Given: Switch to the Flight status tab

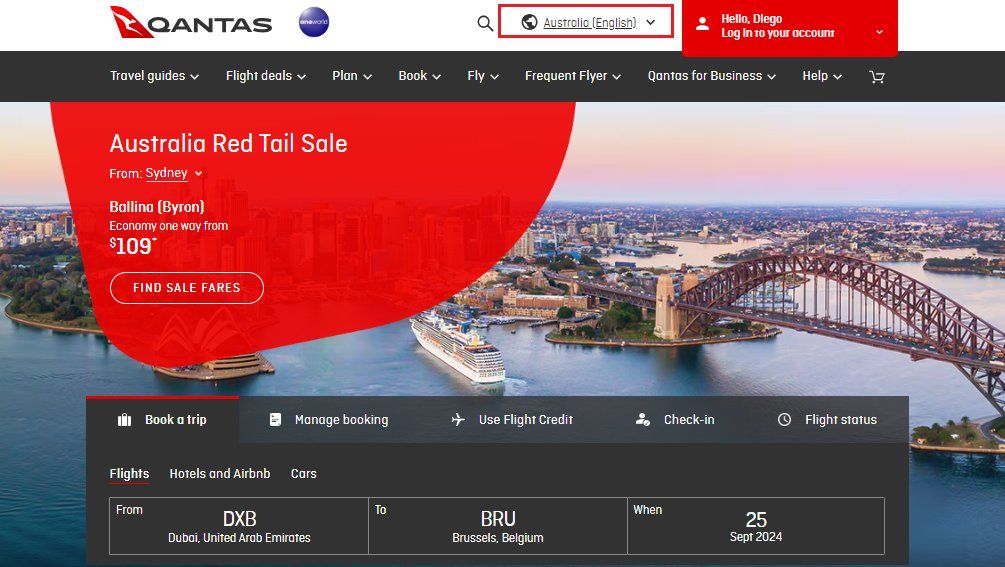Looking at the screenshot, I should (x=827, y=420).
